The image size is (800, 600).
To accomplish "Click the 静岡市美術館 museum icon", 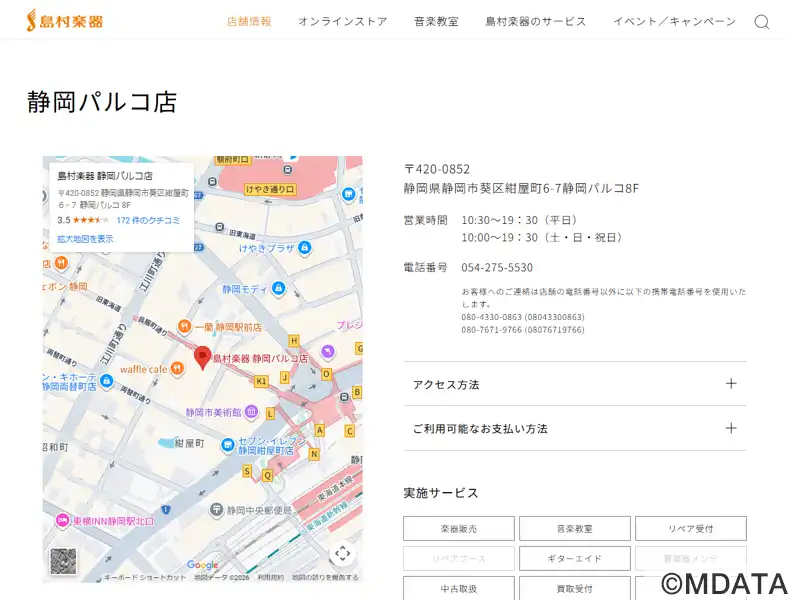I will (251, 412).
